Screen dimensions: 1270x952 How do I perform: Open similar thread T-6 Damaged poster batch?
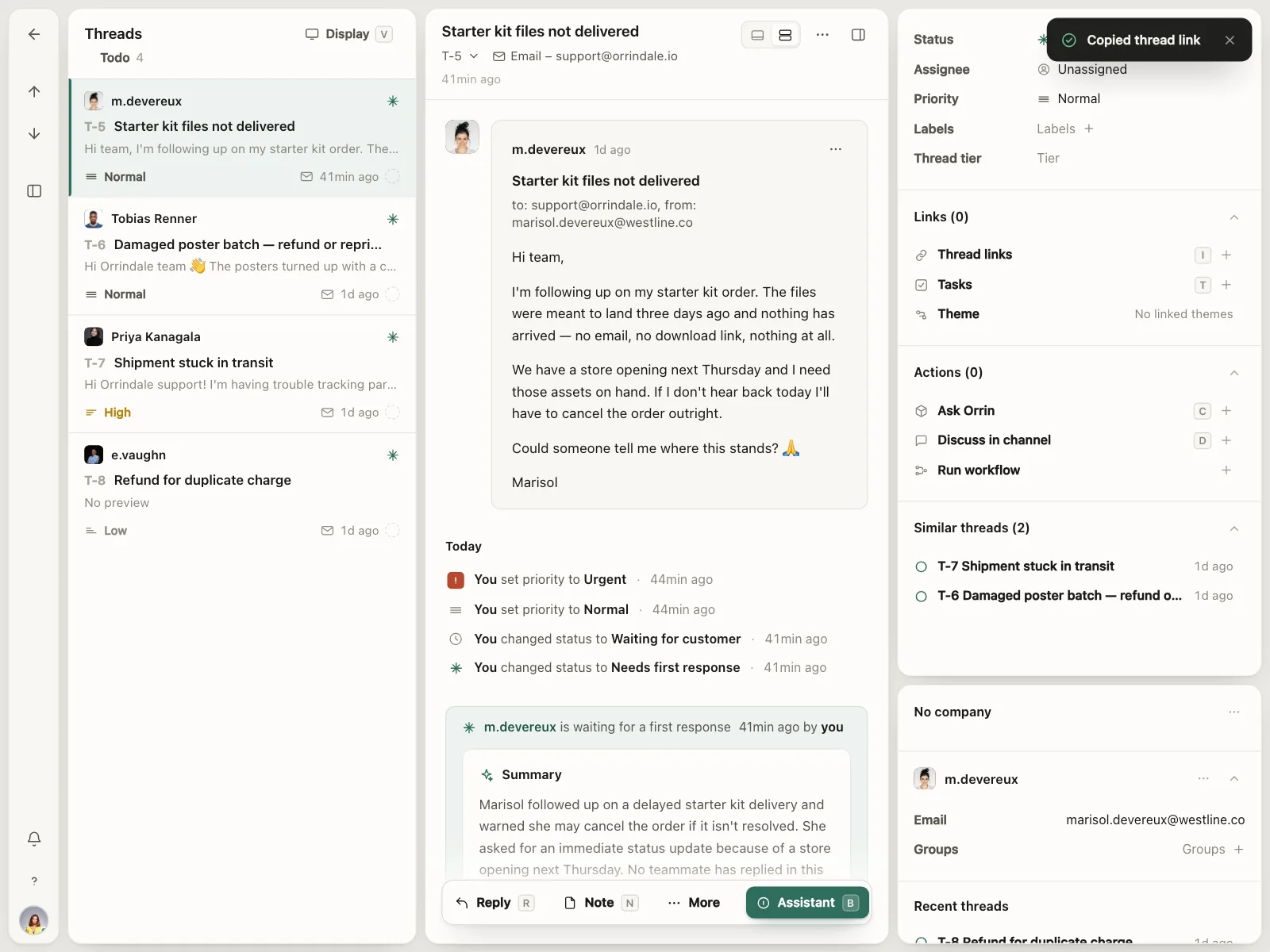click(x=1074, y=596)
